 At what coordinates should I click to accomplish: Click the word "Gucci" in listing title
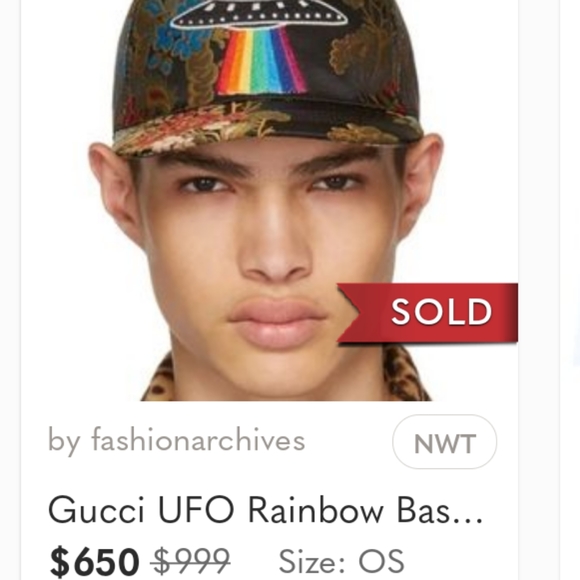point(96,510)
